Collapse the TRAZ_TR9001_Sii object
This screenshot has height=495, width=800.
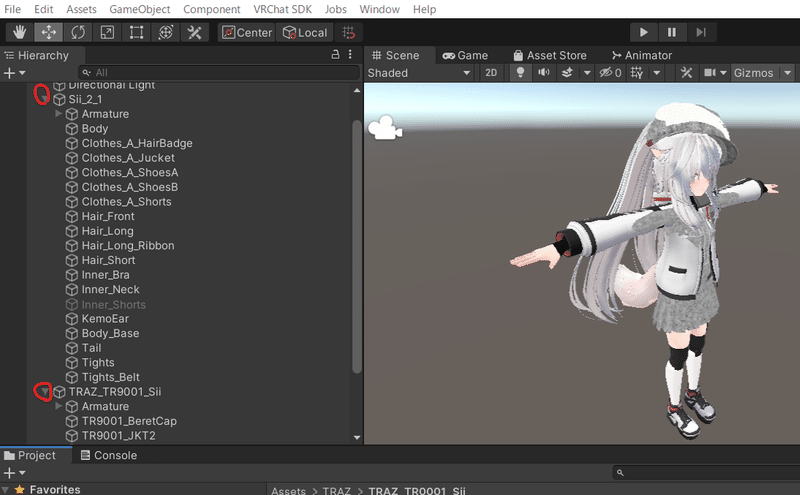pos(45,391)
